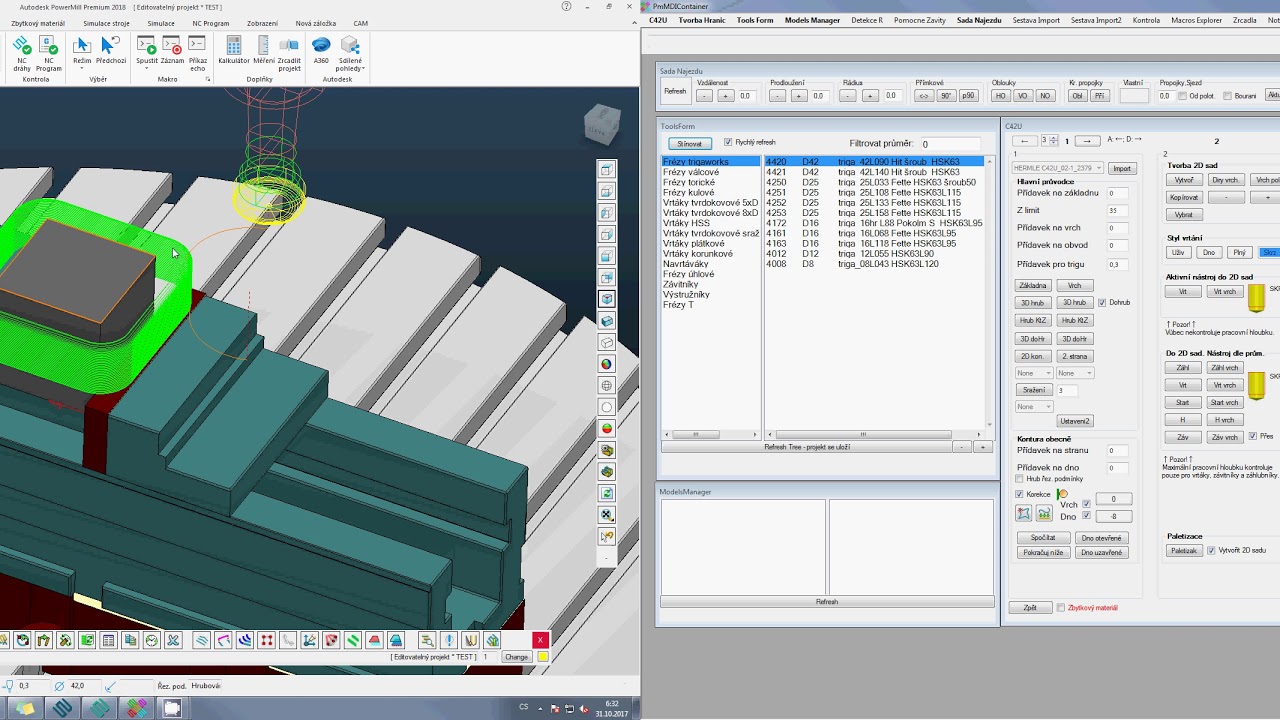This screenshot has width=1280, height=720.
Task: Click the Change button on floating toolbar
Action: pyautogui.click(x=516, y=657)
